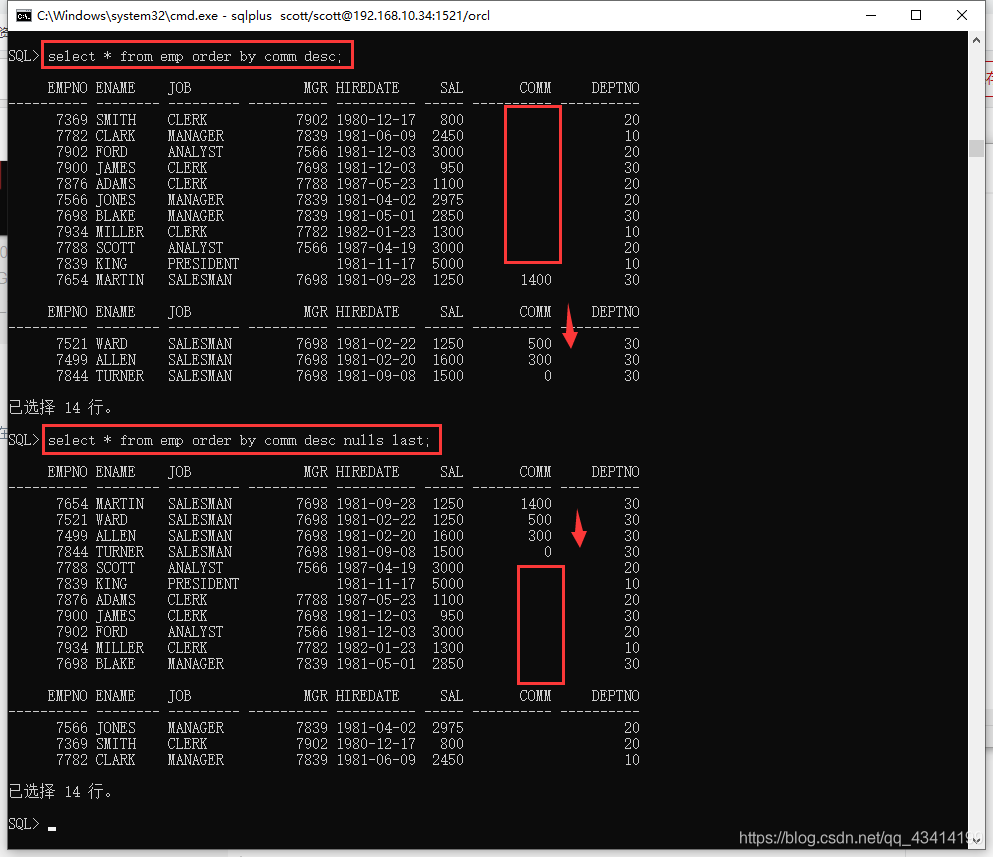The image size is (993, 857).
Task: Click TURNER's 0 commission in nulls last results
Action: coord(548,552)
